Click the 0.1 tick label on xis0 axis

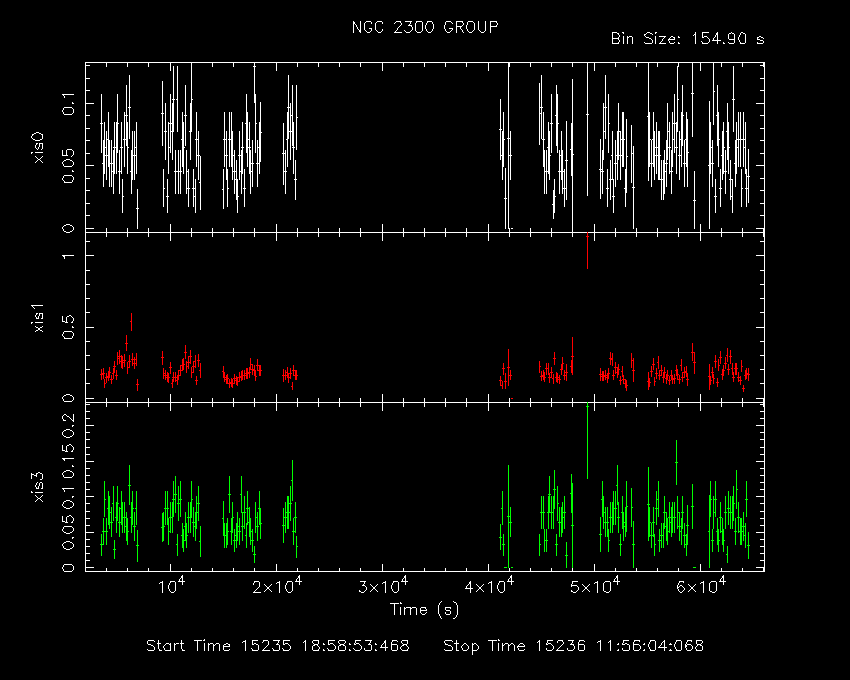[x=68, y=103]
